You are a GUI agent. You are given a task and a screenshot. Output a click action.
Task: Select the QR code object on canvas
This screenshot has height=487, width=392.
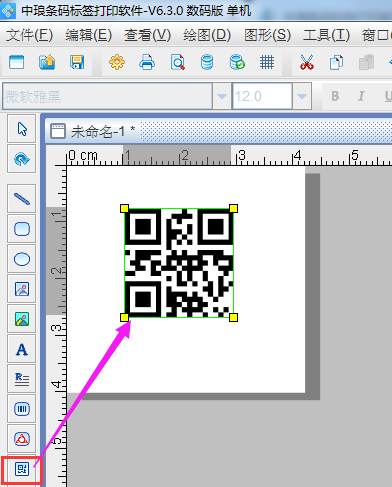point(179,263)
